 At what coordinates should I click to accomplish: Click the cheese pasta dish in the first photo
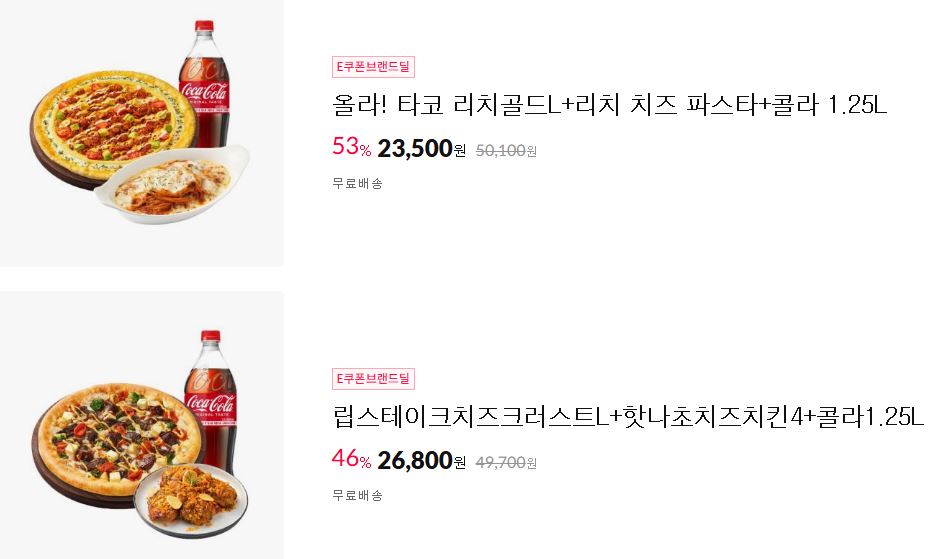click(x=172, y=184)
